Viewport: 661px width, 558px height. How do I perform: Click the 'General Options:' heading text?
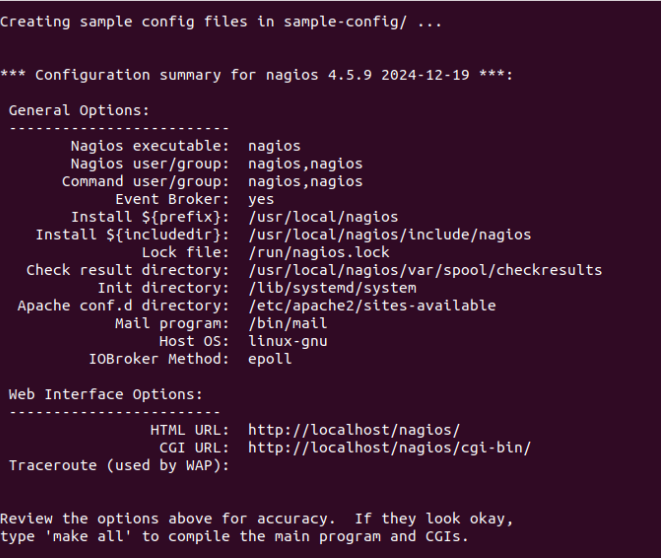click(79, 110)
